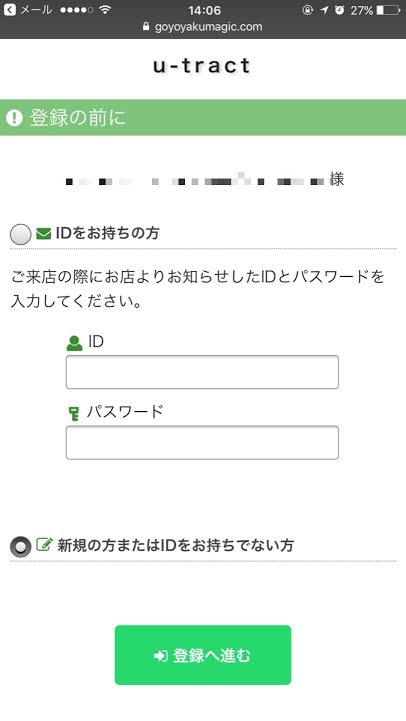Click the 登録へ進む button
The image size is (406, 721).
tap(203, 655)
